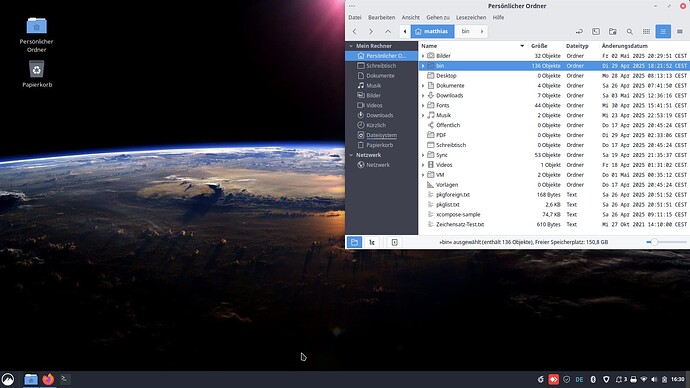Viewport: 690px width, 388px height.
Task: Expand the Sync folder row
Action: click(x=423, y=155)
